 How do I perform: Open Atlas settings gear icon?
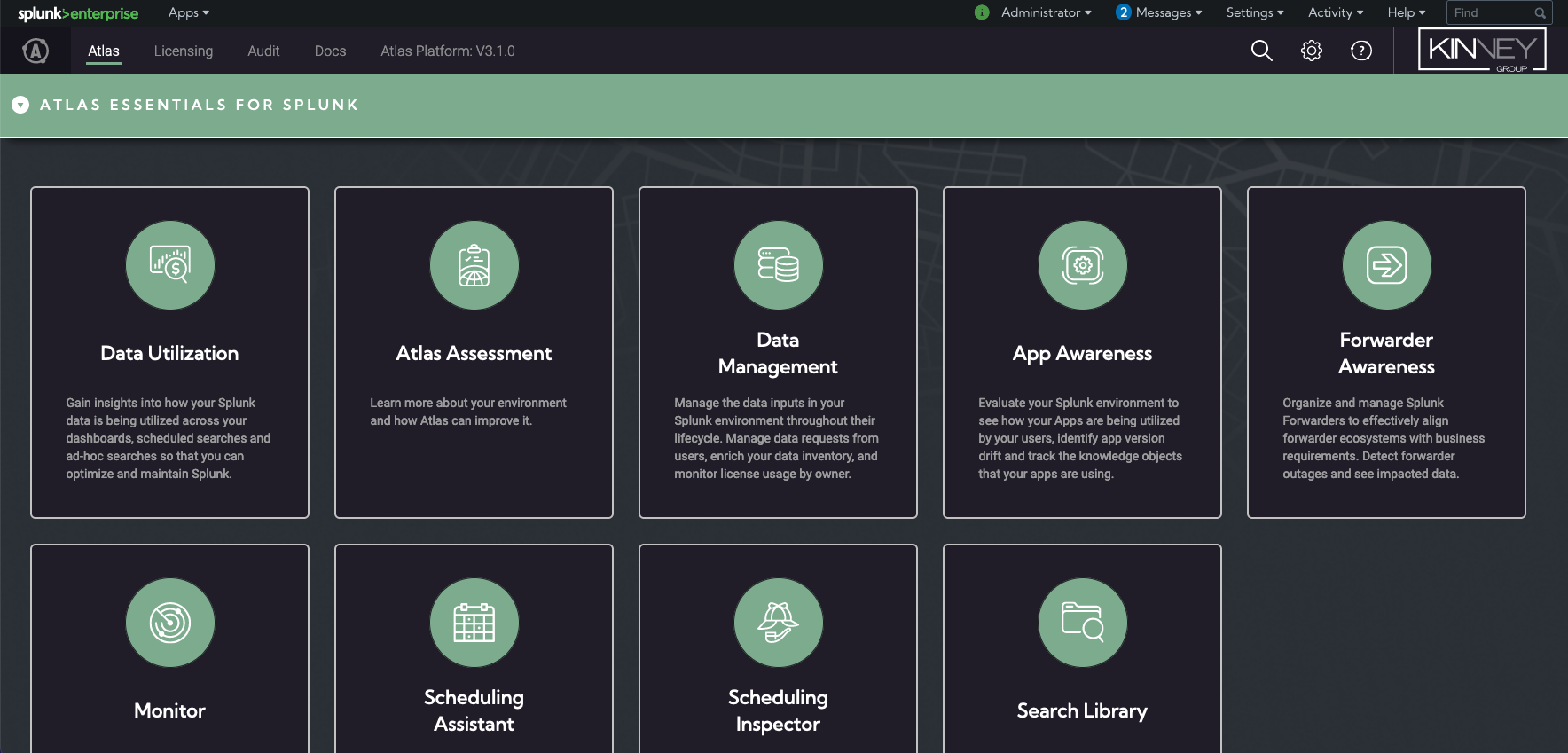(x=1312, y=51)
